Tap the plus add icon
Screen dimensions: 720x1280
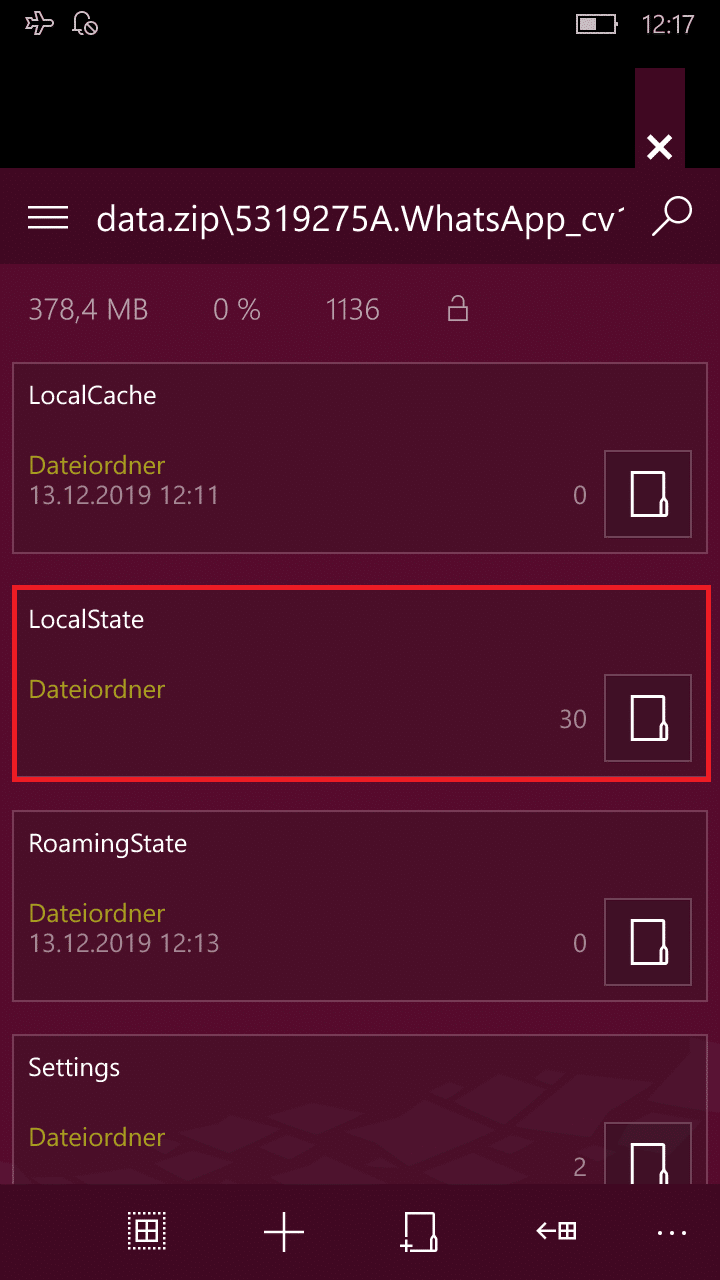click(x=284, y=1232)
